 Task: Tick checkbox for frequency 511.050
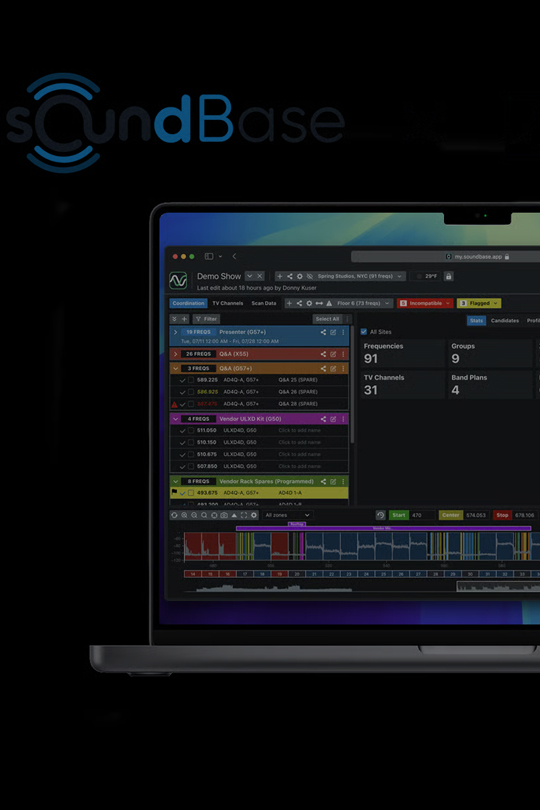pos(191,430)
